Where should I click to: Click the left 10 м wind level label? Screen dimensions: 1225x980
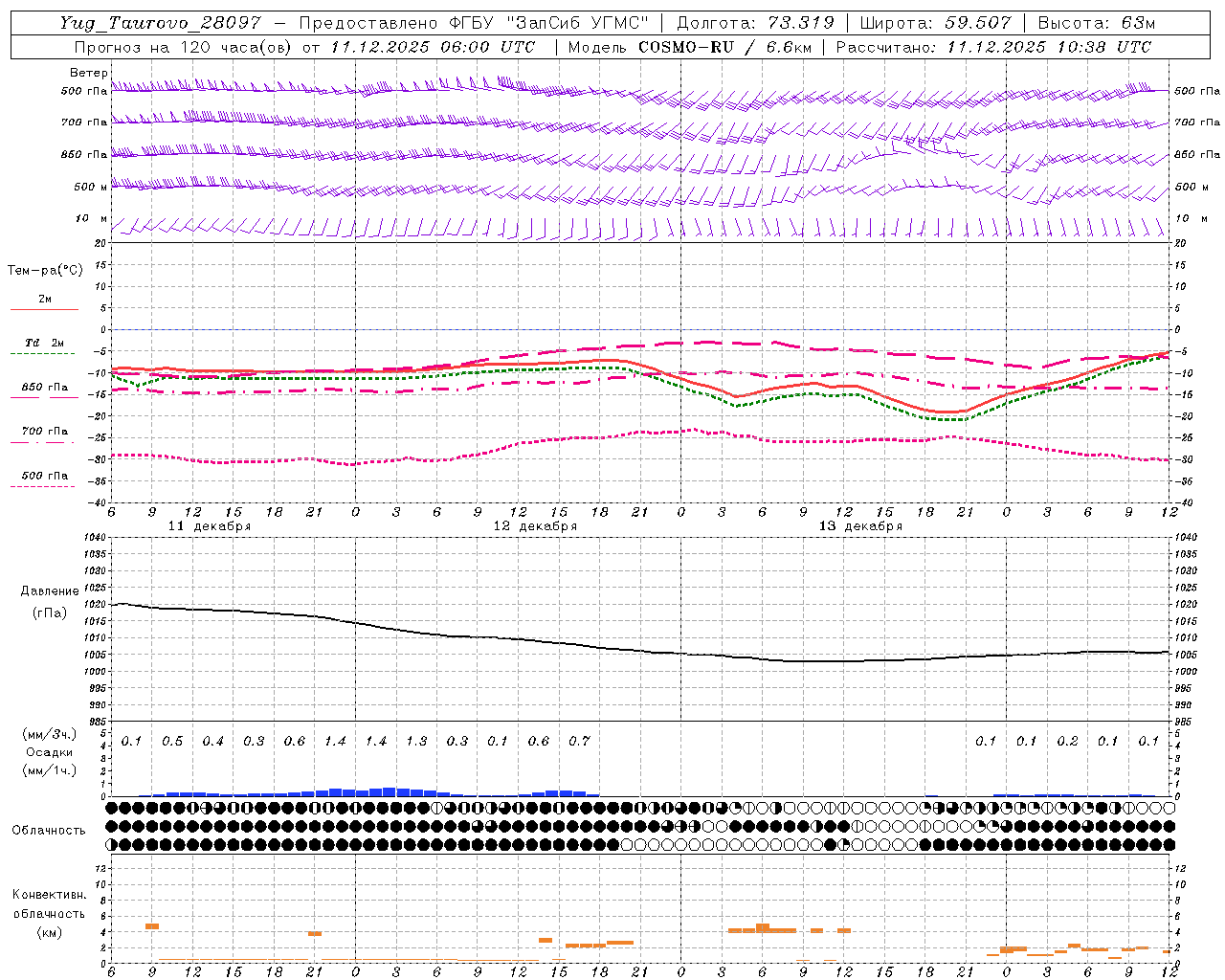coord(92,218)
